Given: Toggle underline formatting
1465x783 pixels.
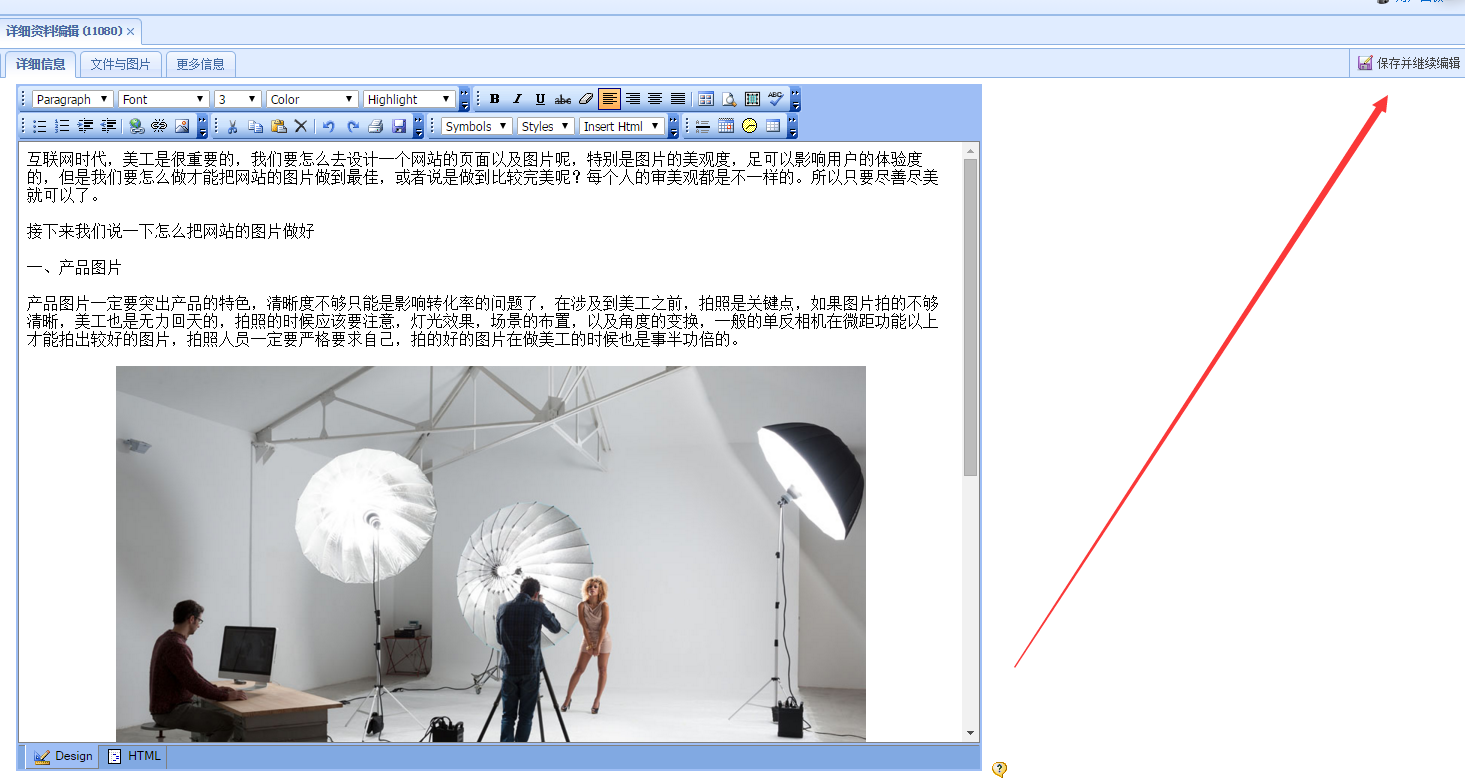Looking at the screenshot, I should [x=540, y=99].
